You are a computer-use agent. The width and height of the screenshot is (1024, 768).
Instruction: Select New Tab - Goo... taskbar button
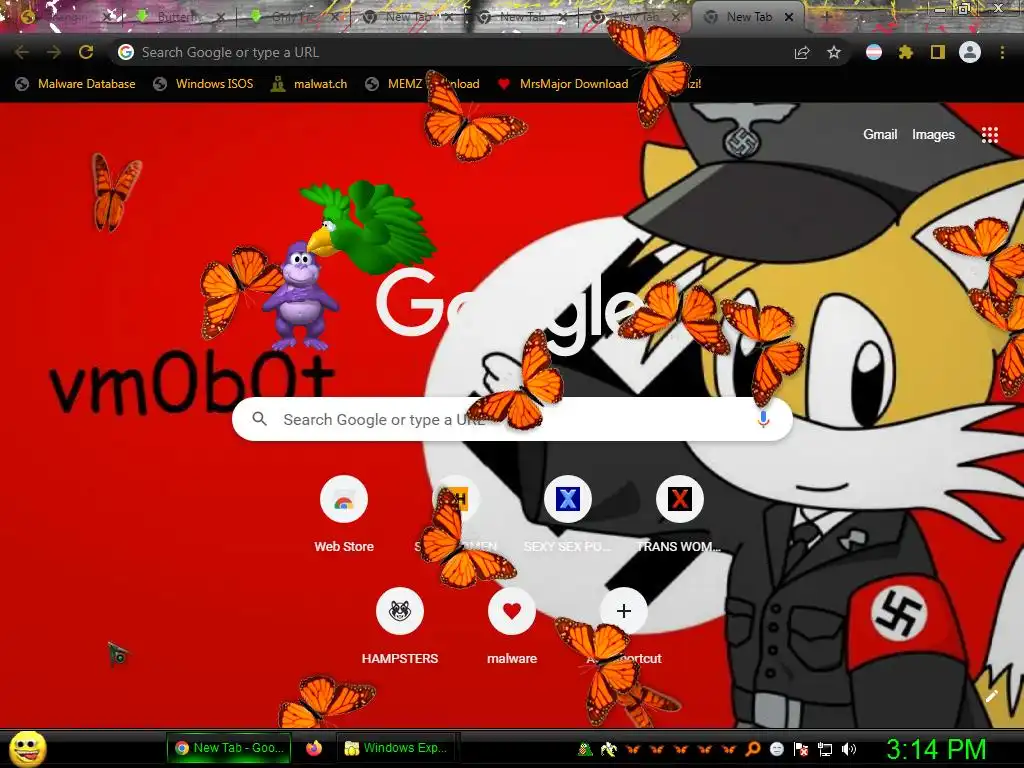pos(229,748)
